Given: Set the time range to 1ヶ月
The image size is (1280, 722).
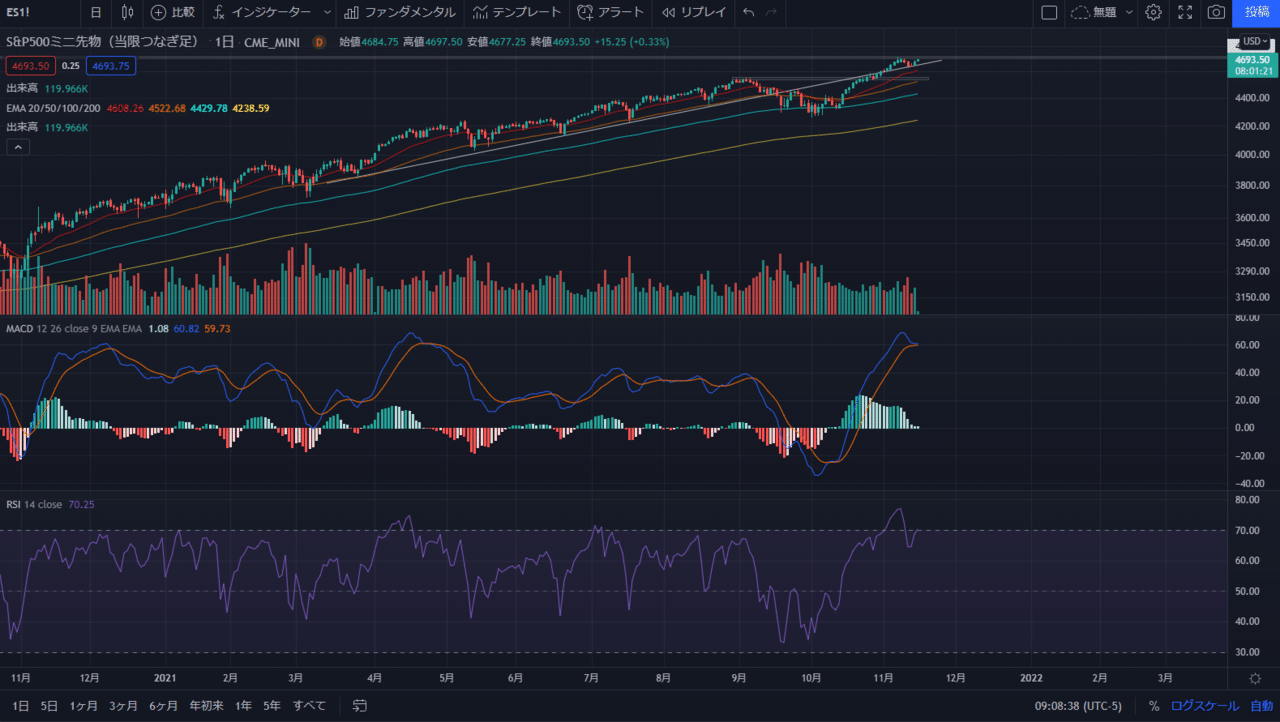Looking at the screenshot, I should (84, 705).
